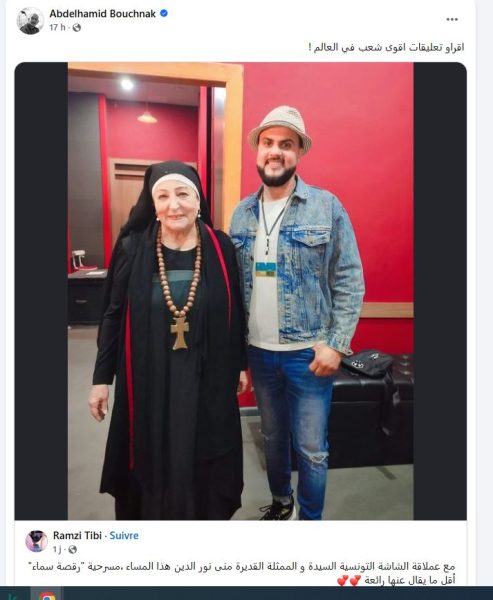Open the original post via 1 j timestamp
Viewport: 493px width, 600px height.
click(x=57, y=550)
